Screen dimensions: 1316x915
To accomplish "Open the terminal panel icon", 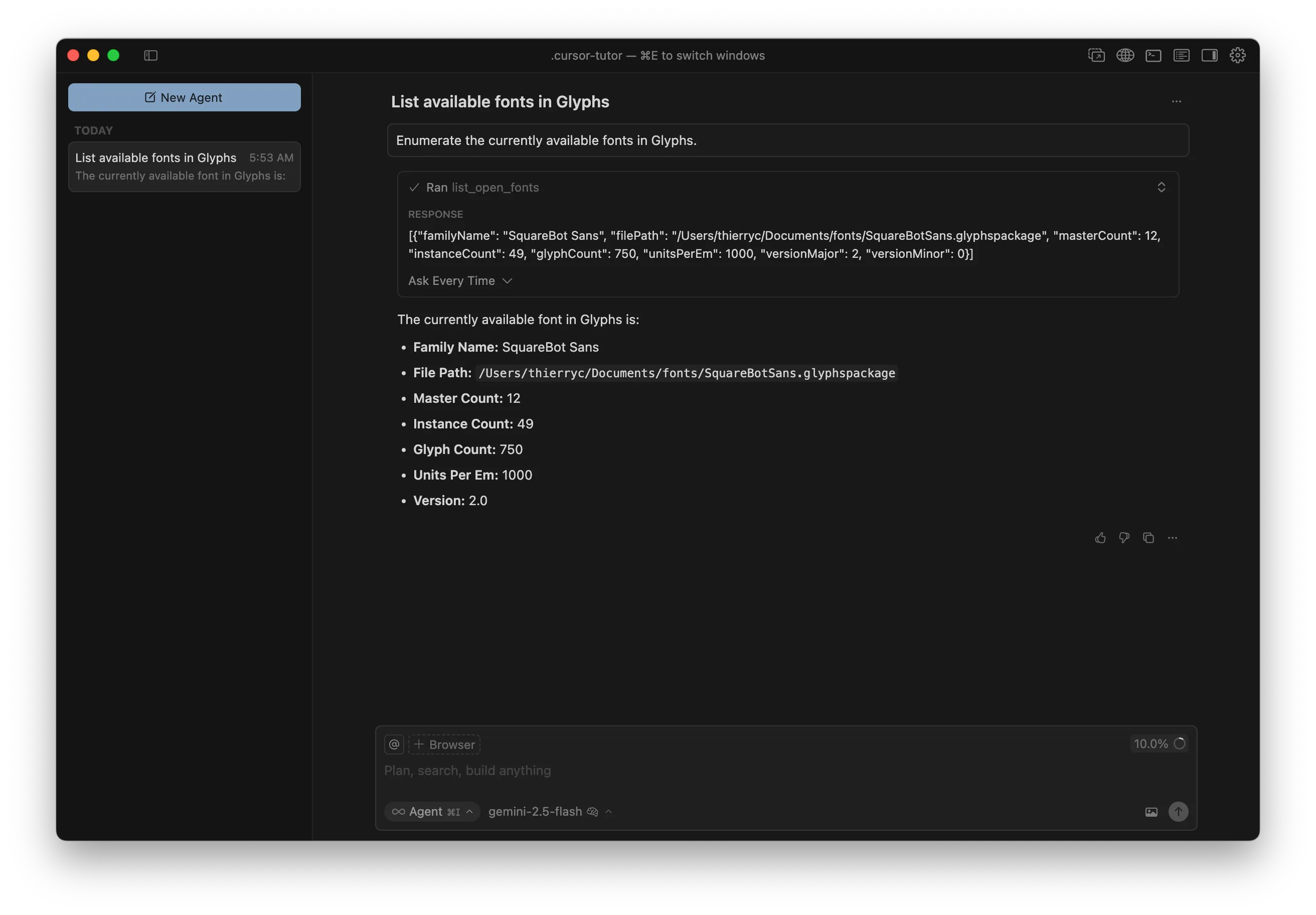I will 1153,56.
